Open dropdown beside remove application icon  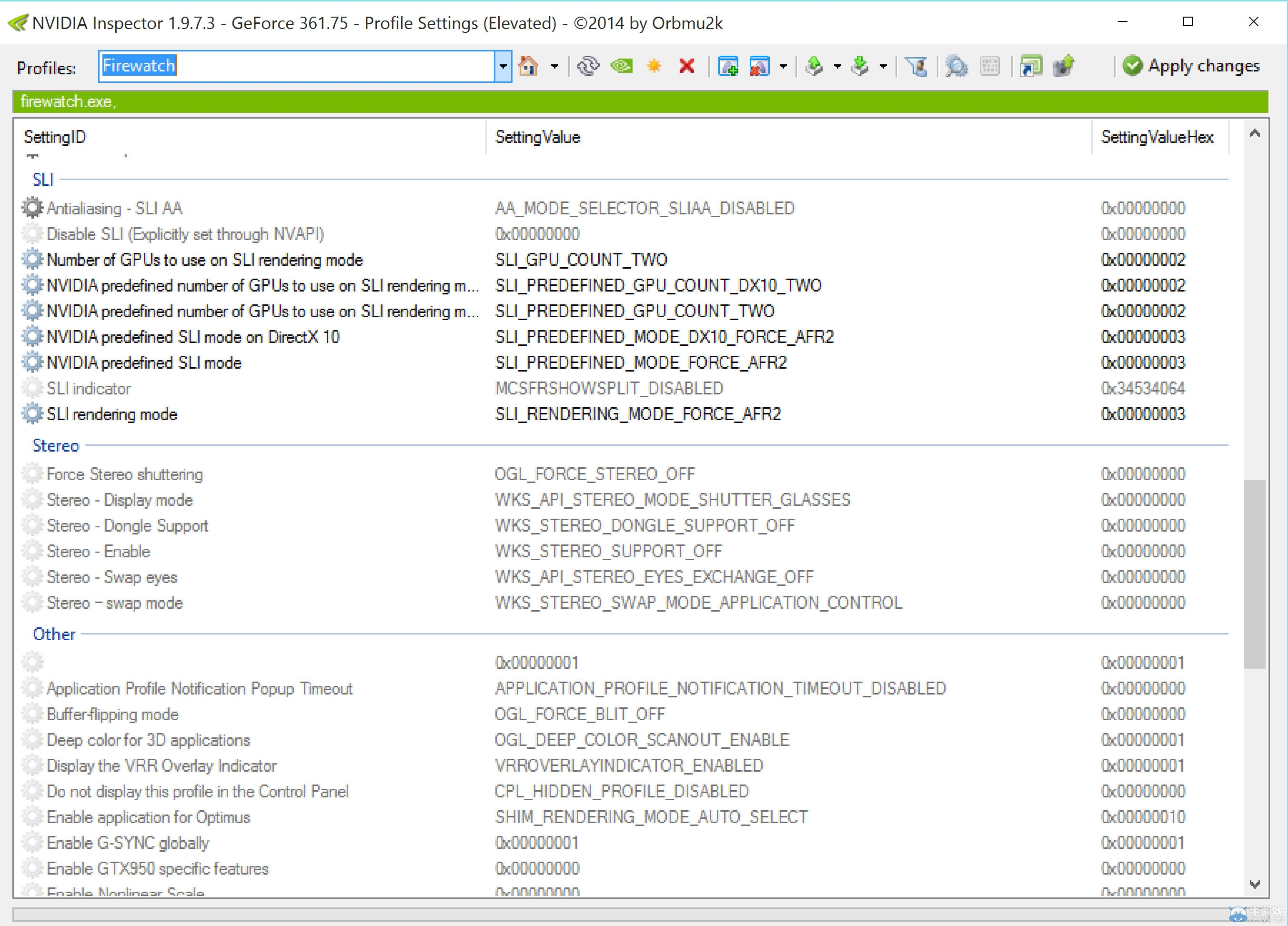[783, 66]
